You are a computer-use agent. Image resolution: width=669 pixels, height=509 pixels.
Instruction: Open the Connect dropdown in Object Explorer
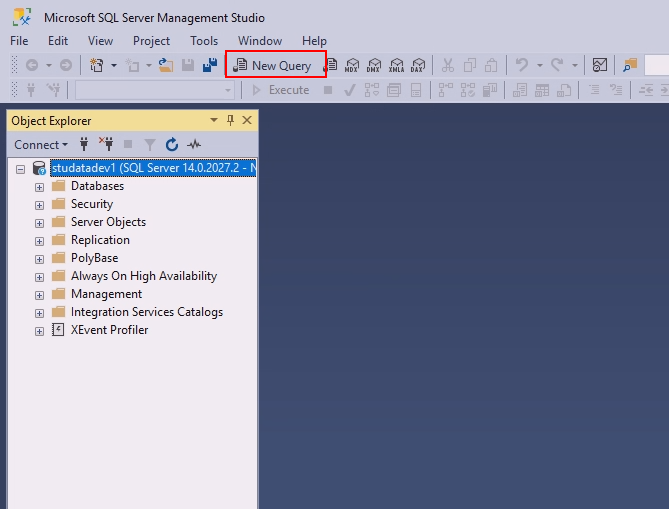pyautogui.click(x=41, y=145)
